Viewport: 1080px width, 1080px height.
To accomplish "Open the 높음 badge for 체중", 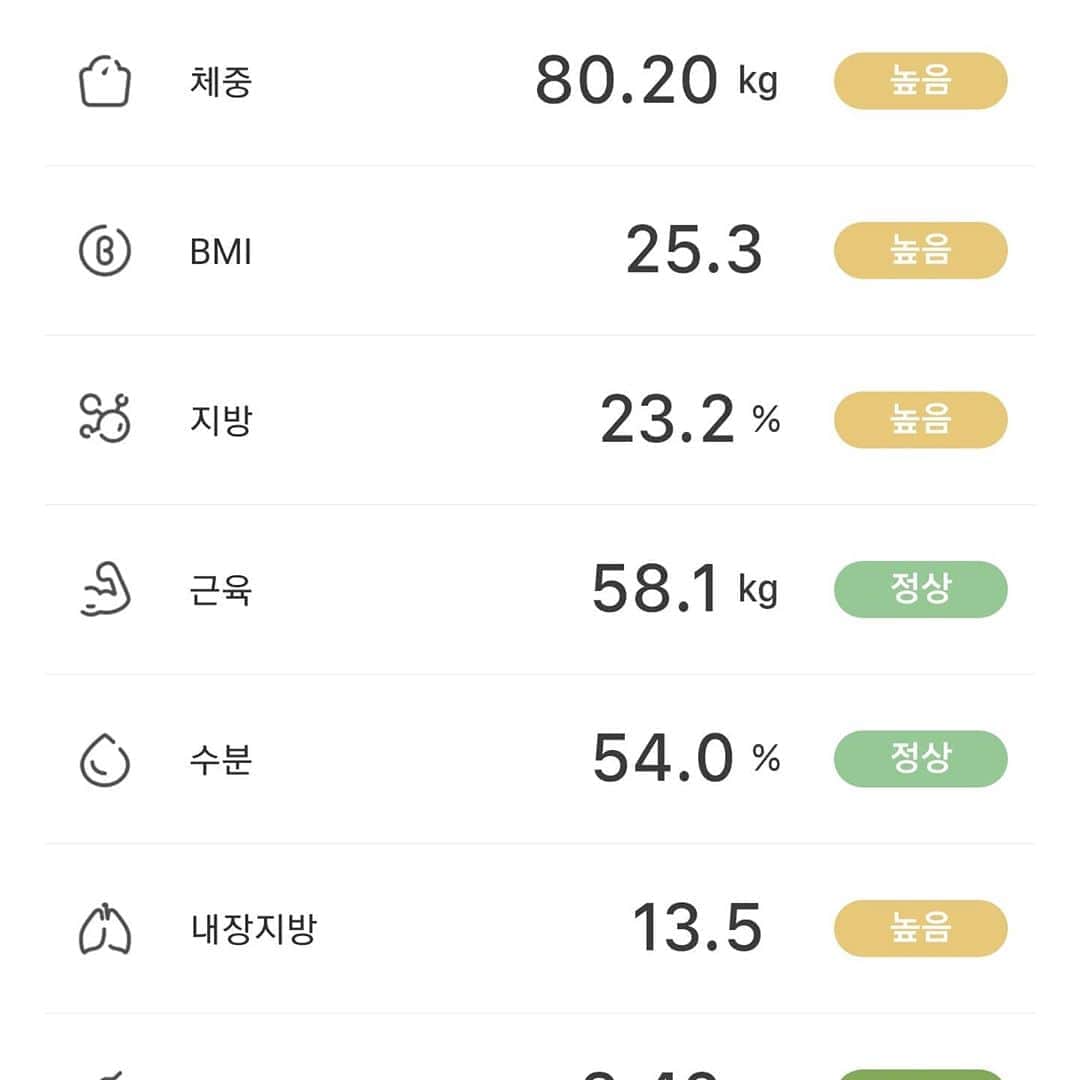I will click(x=920, y=81).
